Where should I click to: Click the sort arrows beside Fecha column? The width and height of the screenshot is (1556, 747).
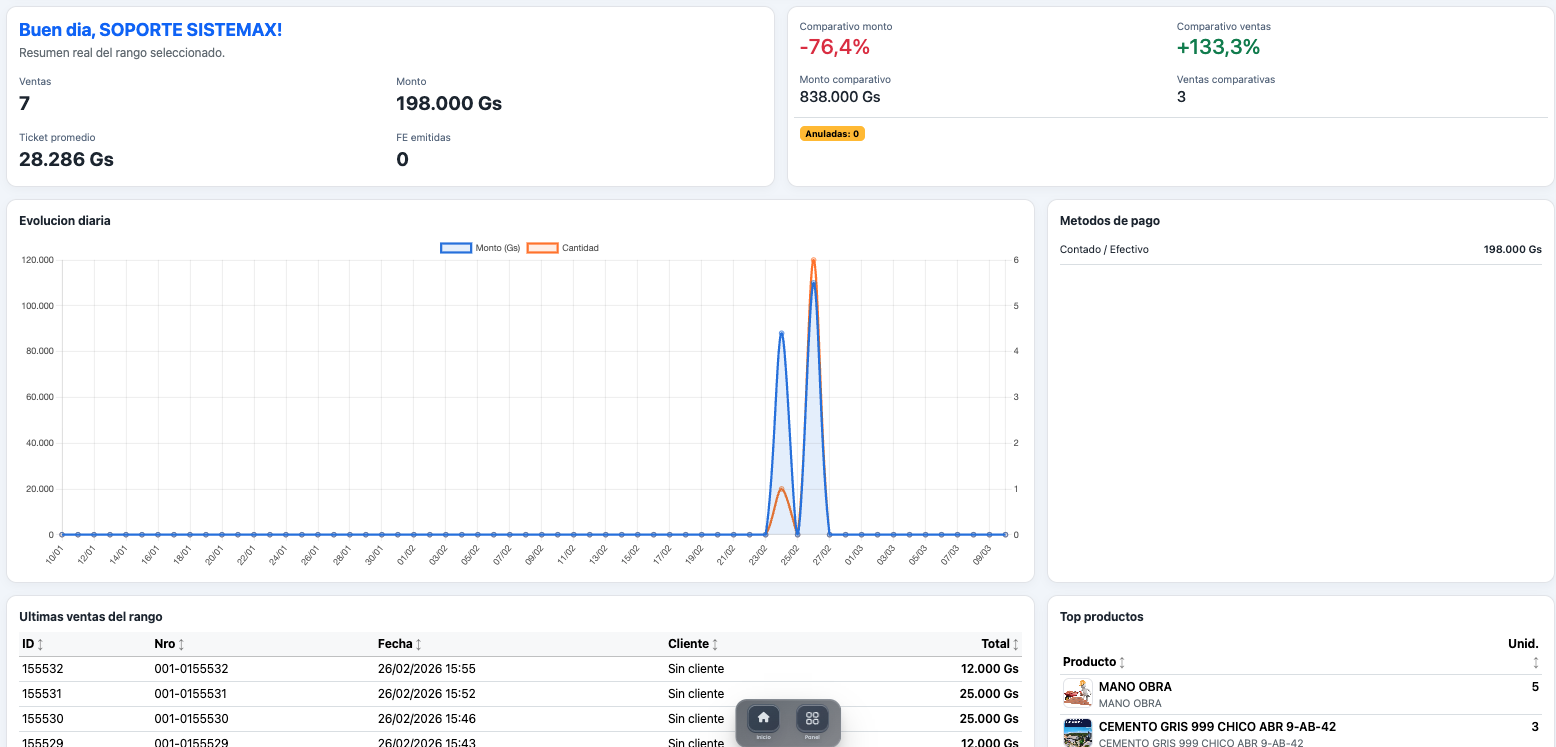tap(418, 645)
